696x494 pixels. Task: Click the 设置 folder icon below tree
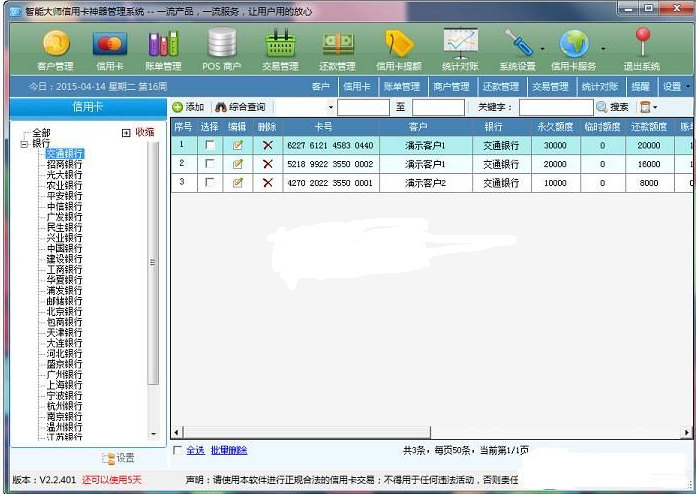pos(108,458)
